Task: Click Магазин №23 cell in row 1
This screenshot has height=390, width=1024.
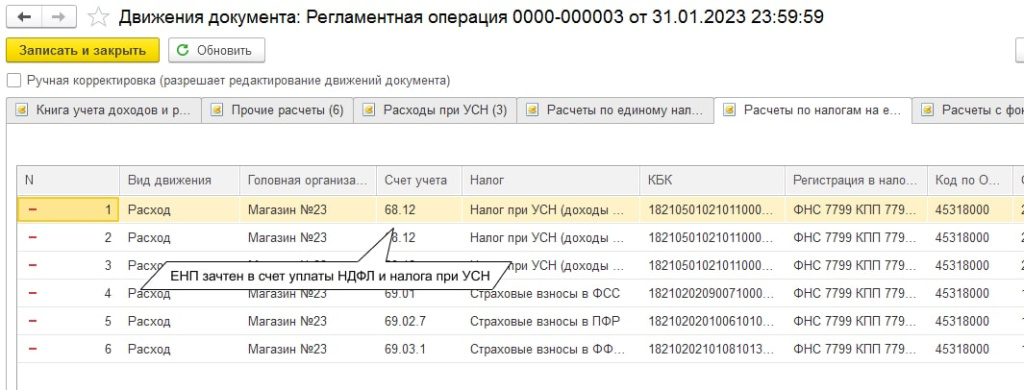Action: [x=308, y=210]
